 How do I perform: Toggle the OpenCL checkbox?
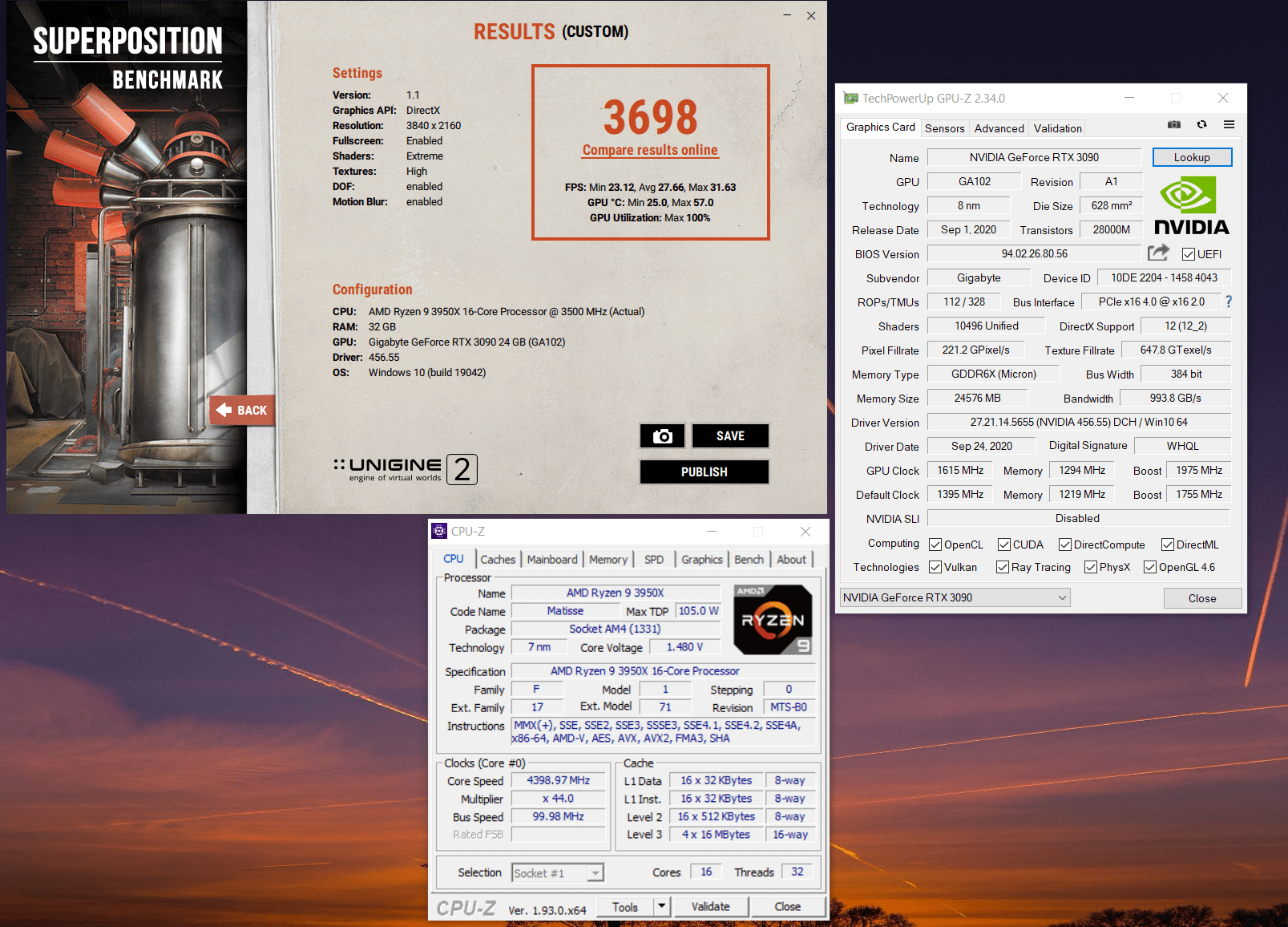pos(935,544)
